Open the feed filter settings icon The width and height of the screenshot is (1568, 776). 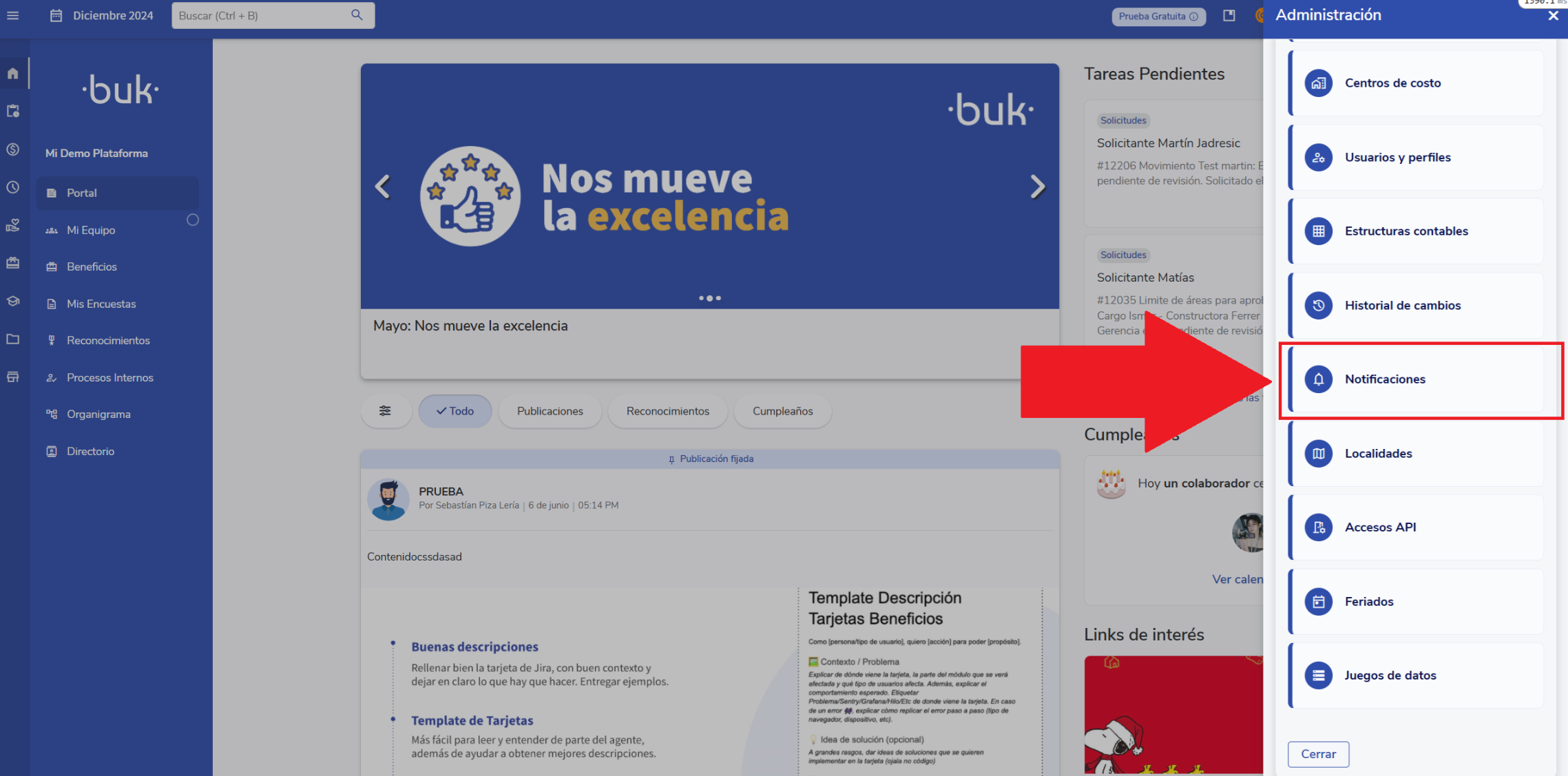click(385, 411)
